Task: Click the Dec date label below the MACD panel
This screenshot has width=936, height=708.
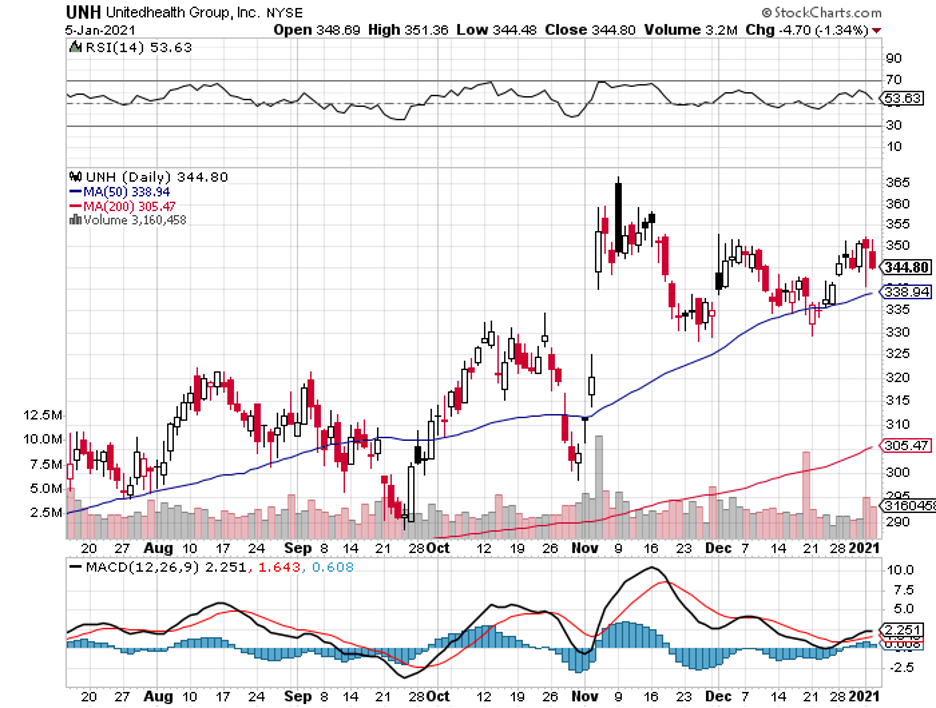Action: point(718,696)
